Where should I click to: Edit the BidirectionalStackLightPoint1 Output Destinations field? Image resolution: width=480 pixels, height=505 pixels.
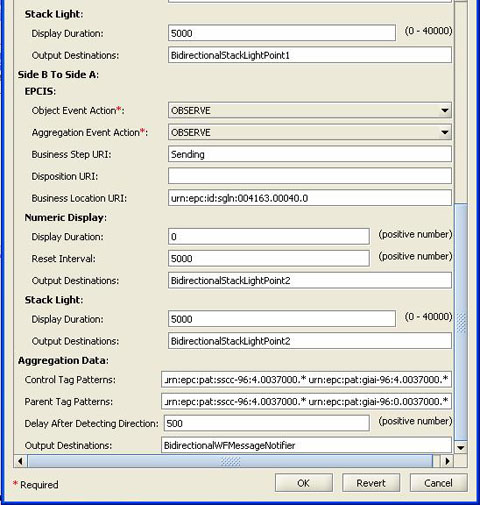[x=310, y=55]
